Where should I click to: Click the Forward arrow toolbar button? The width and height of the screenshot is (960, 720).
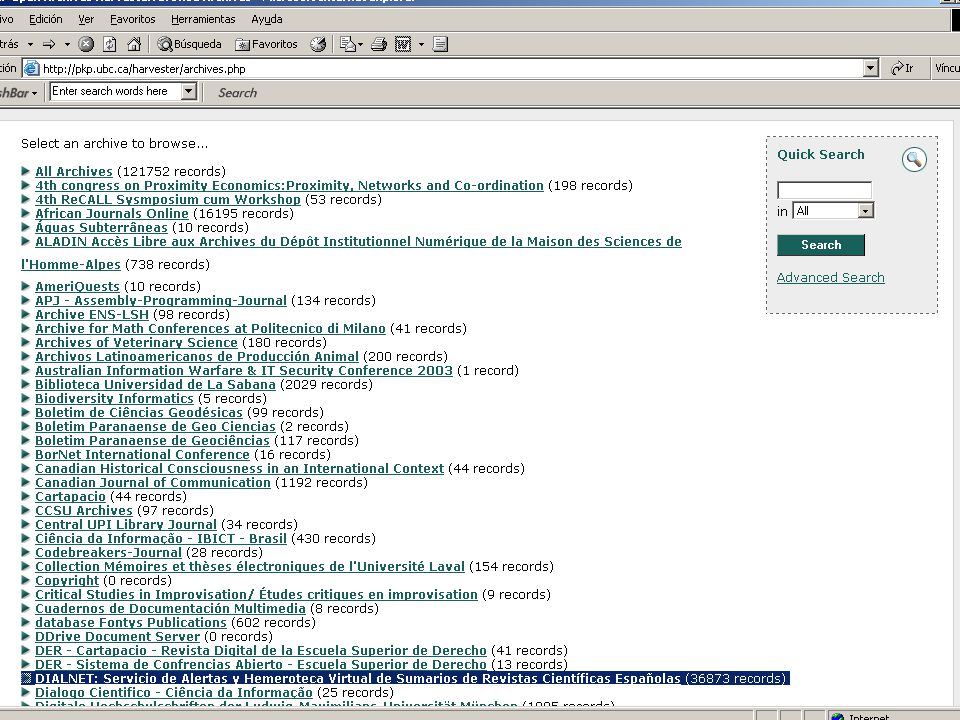pos(49,44)
